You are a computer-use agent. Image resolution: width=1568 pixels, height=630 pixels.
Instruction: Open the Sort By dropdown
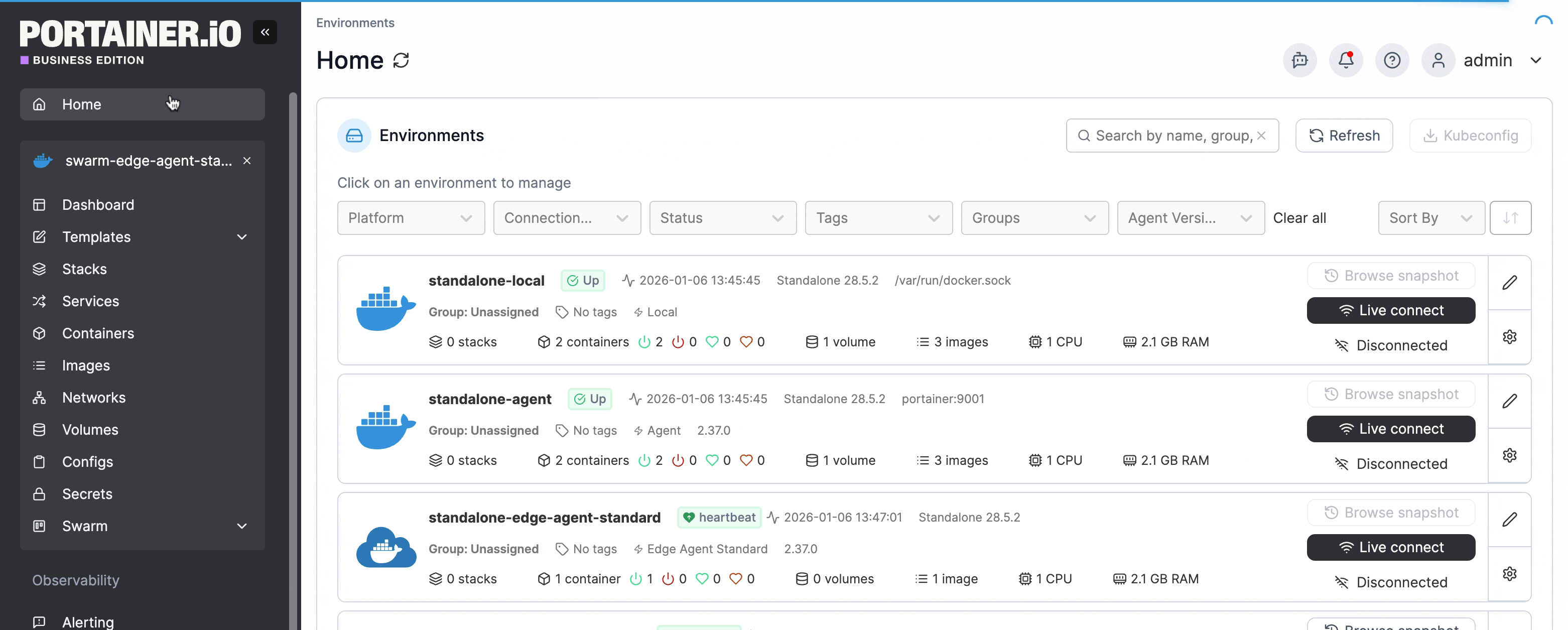click(x=1430, y=218)
